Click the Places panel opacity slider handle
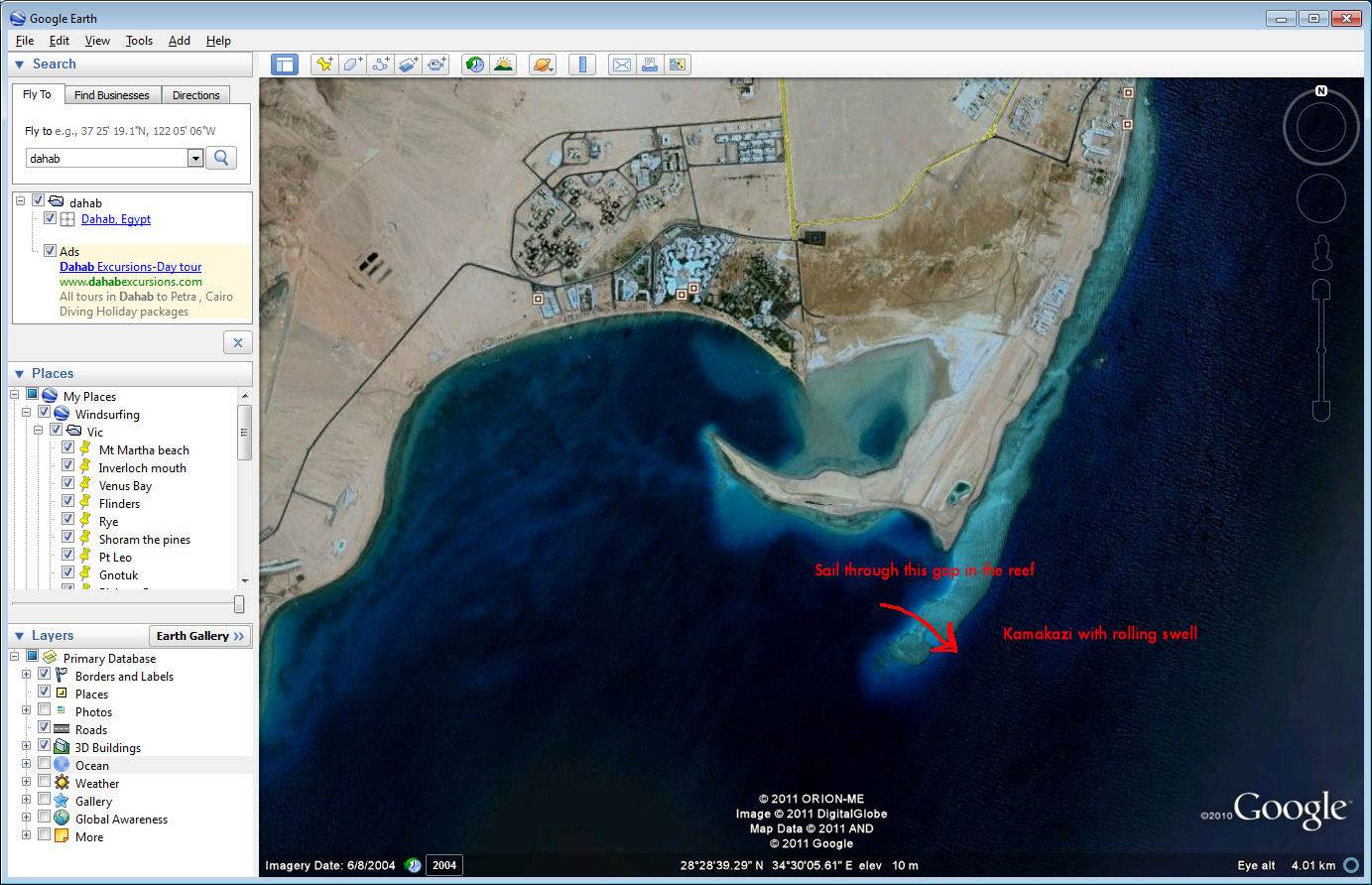 click(x=239, y=604)
